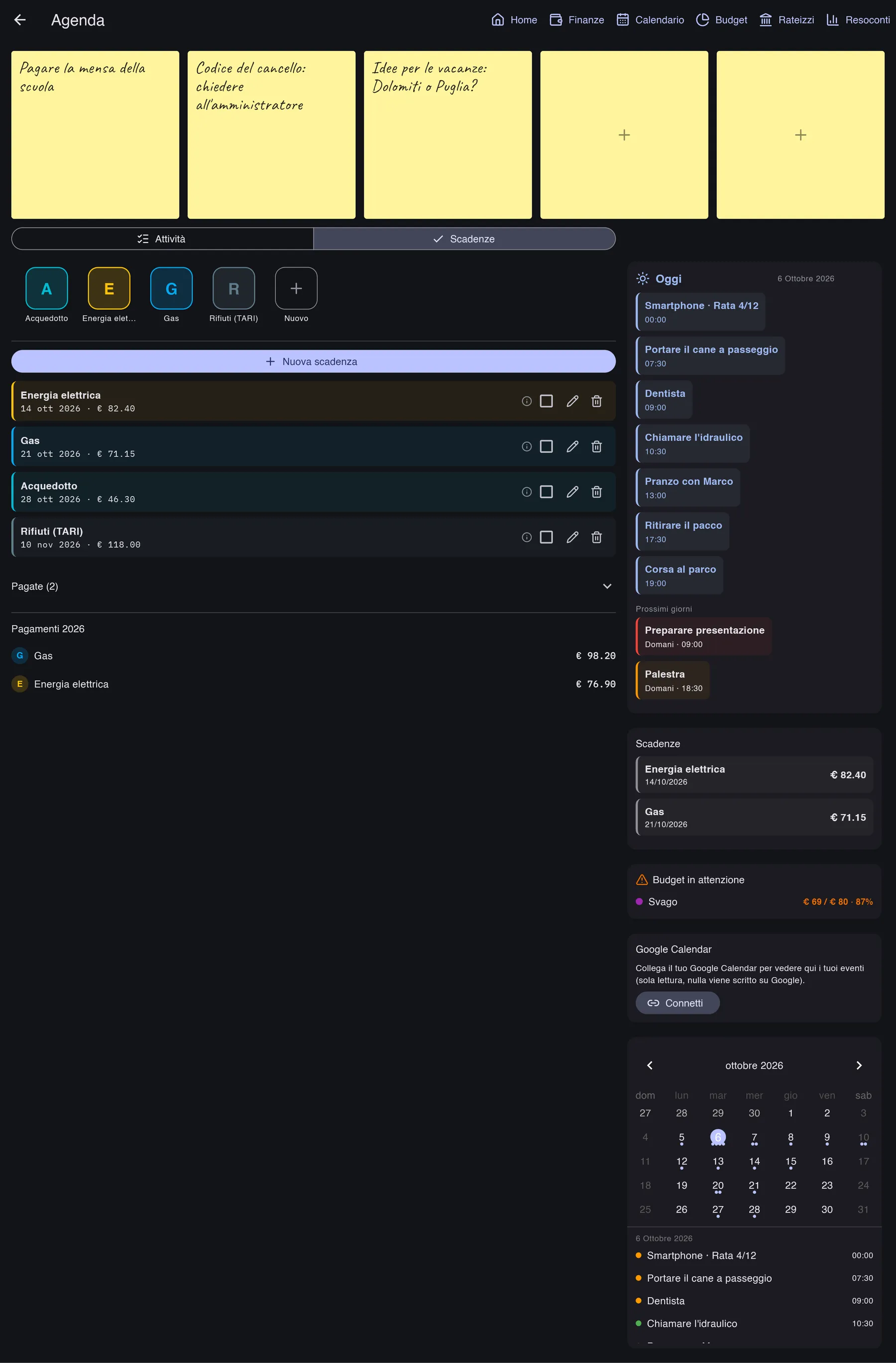Show info for Rifiuti (TARI) deadline

click(527, 537)
